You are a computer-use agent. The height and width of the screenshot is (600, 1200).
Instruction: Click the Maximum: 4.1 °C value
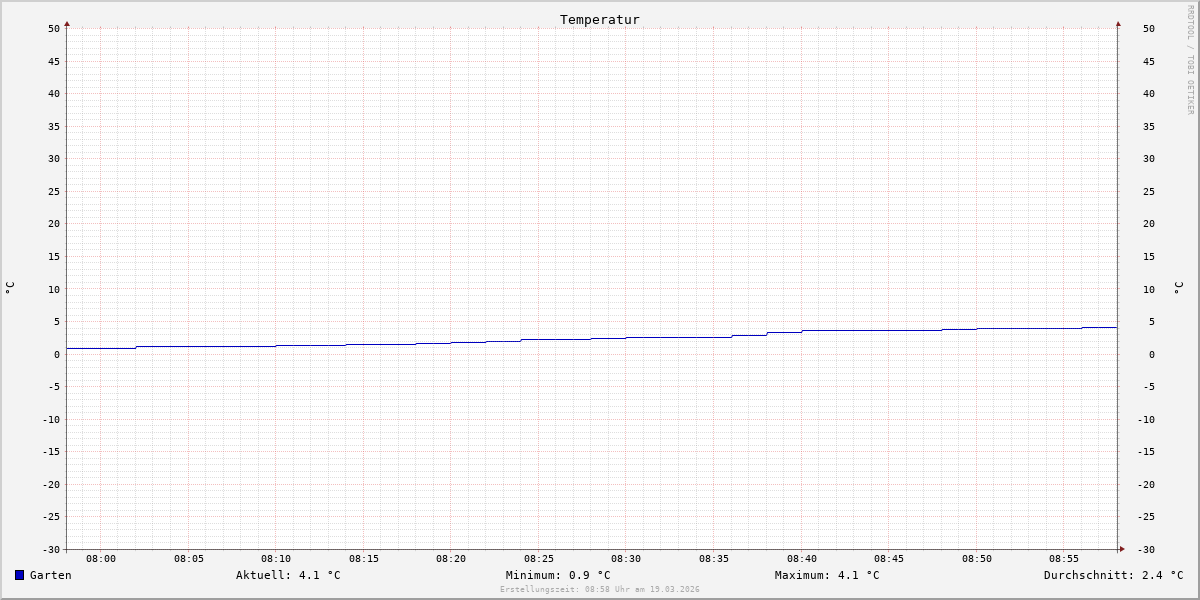click(x=827, y=575)
